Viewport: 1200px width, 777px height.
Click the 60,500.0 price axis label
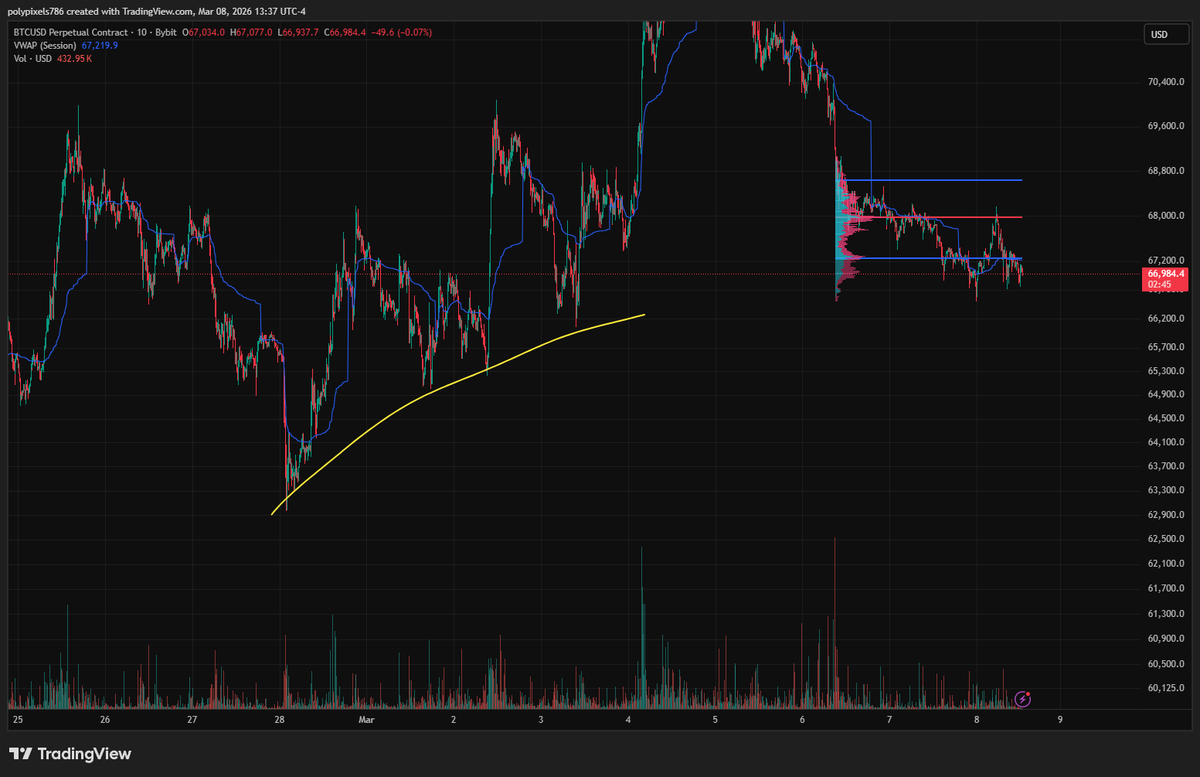coord(1166,663)
